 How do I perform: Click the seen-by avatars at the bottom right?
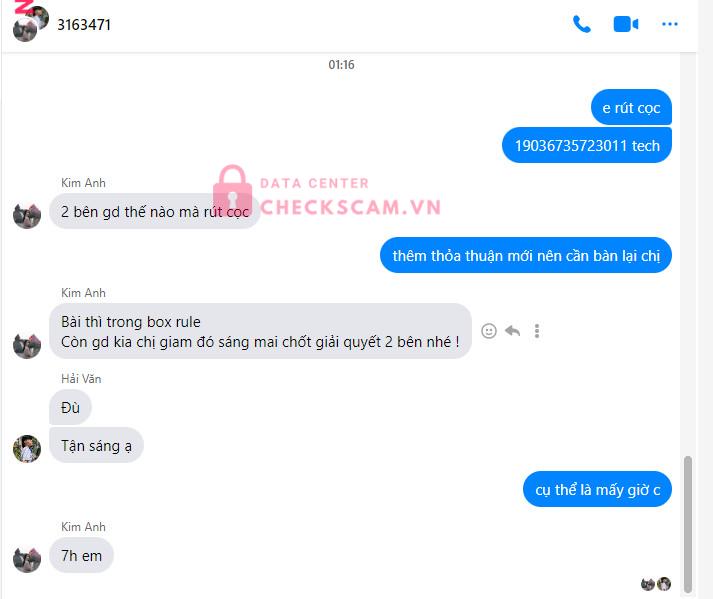point(656,584)
